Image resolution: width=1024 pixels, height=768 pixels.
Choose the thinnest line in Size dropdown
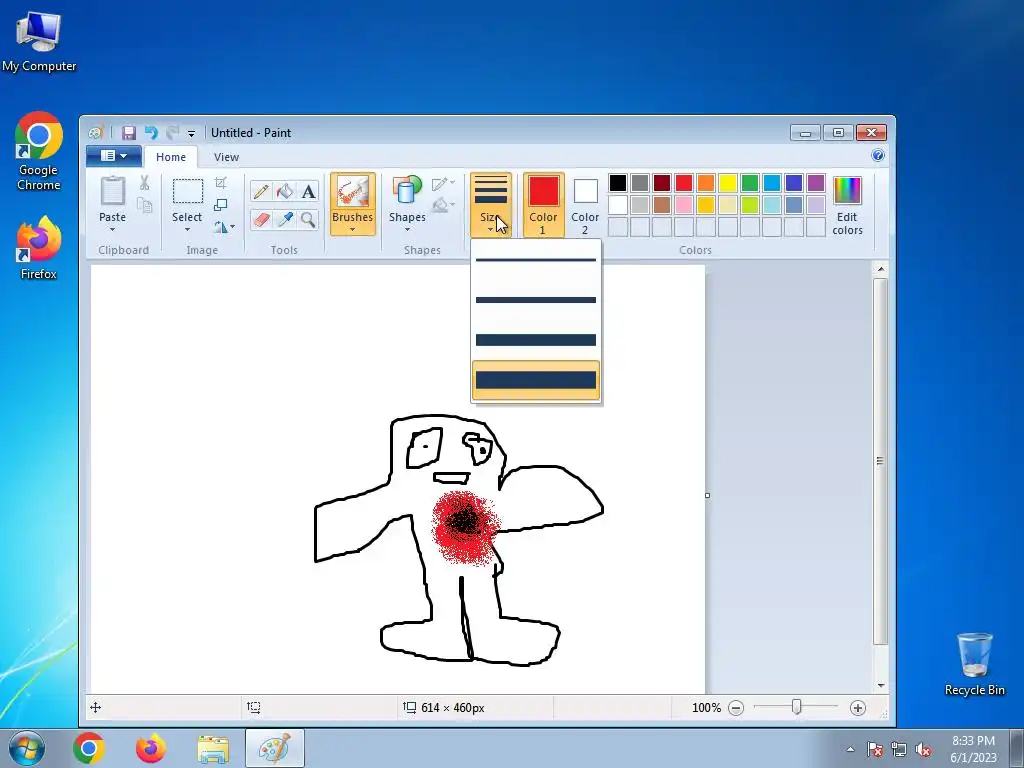[536, 260]
